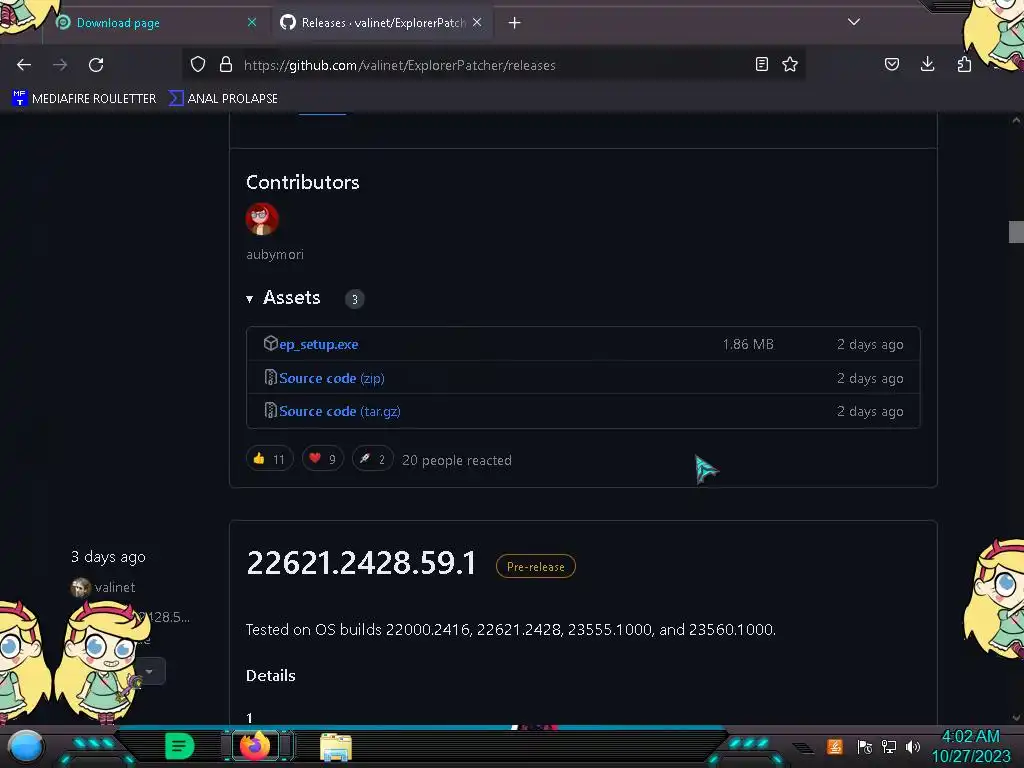
Task: Click the Assets count badge 3
Action: pyautogui.click(x=355, y=299)
